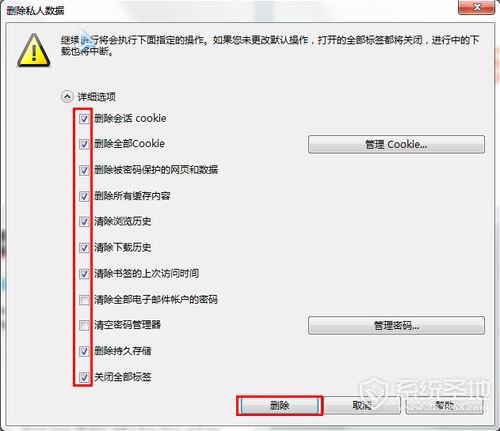This screenshot has width=500, height=431.
Task: Toggle 关闭全部标签 checkbox
Action: (x=84, y=377)
